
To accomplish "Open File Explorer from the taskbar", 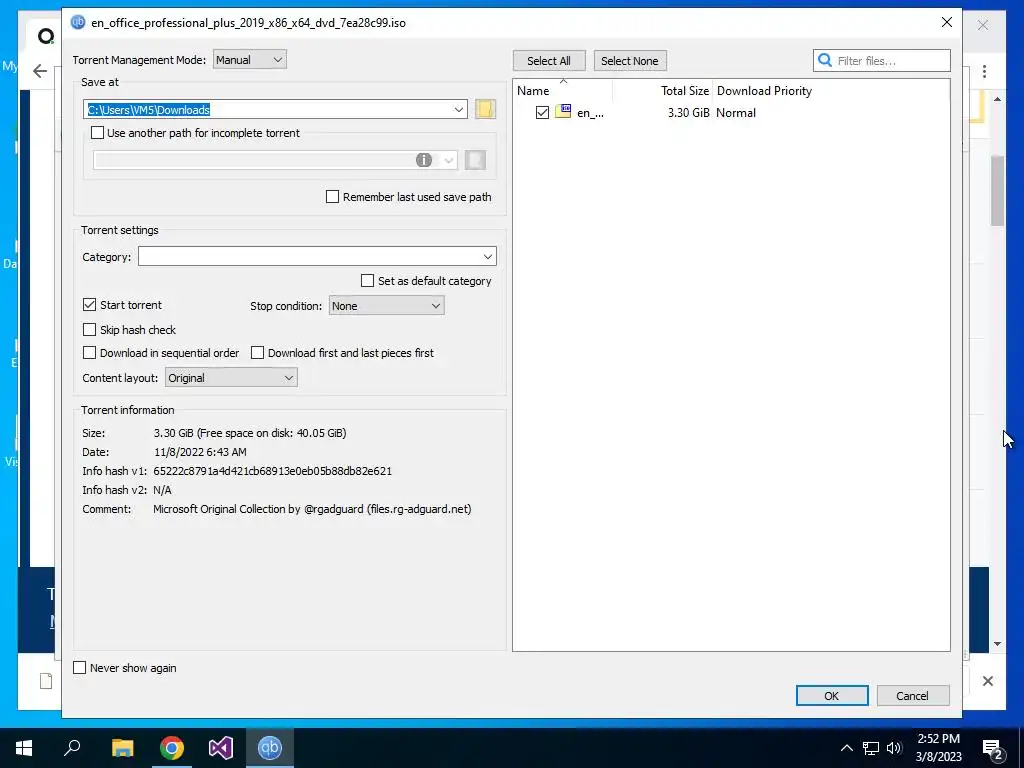I will tap(122, 747).
